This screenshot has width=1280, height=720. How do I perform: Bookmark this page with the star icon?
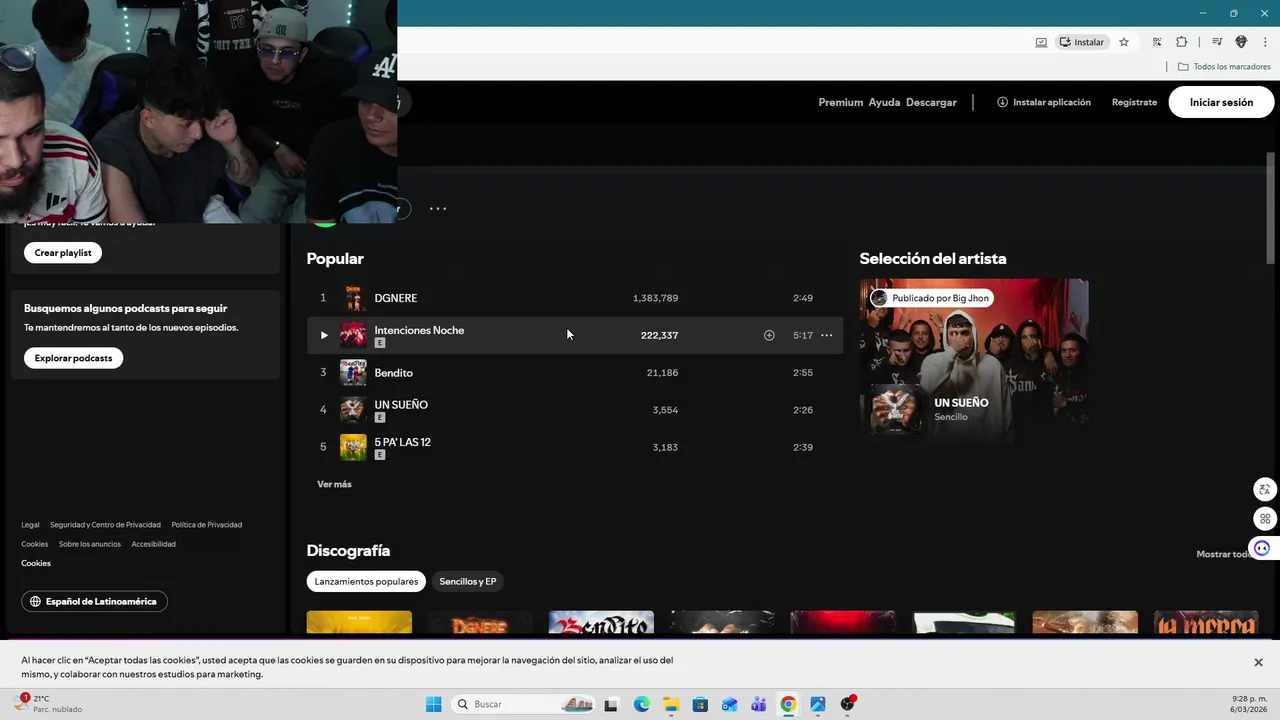pos(1124,42)
